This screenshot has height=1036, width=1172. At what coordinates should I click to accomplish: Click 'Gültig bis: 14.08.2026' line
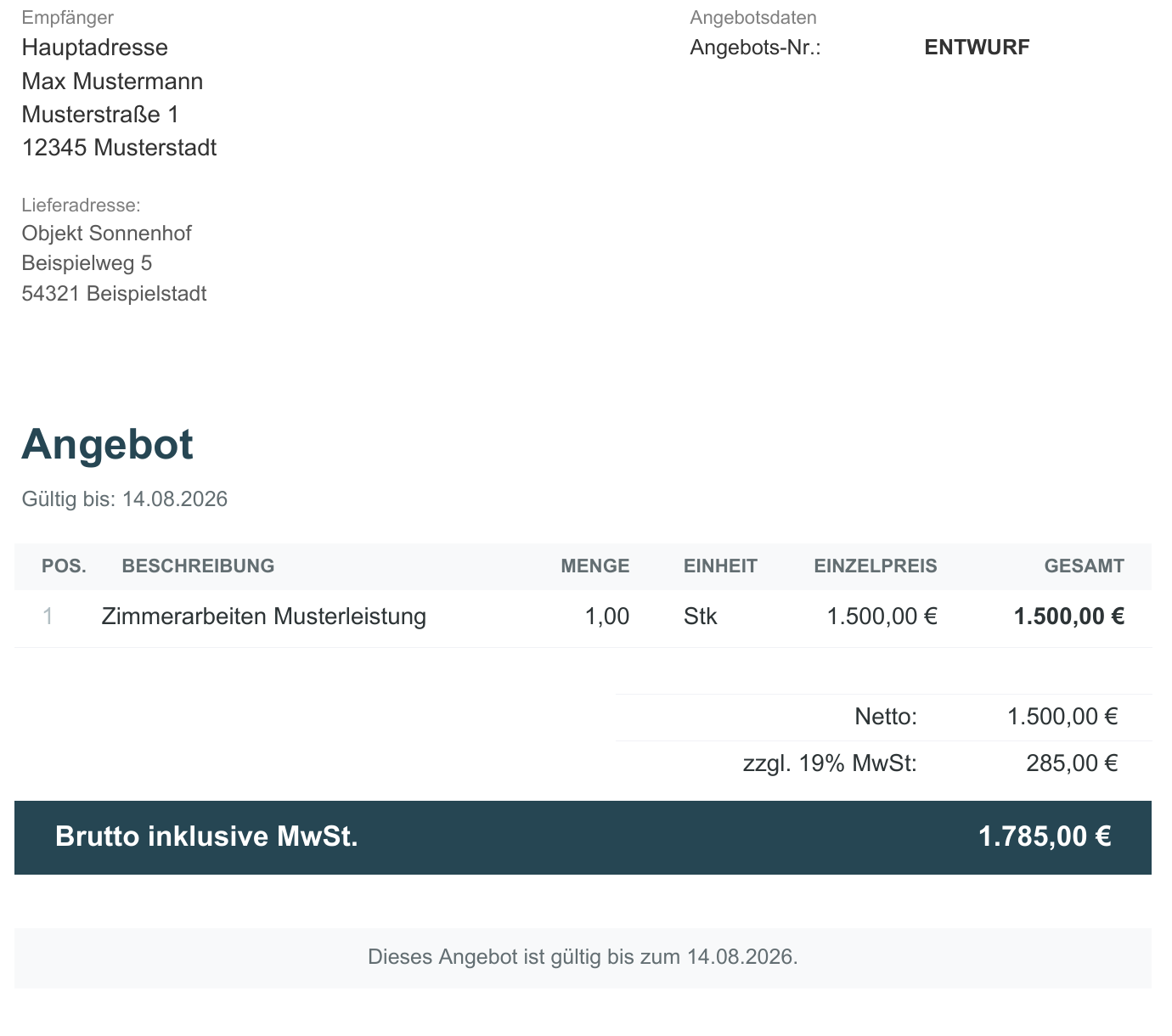(125, 499)
